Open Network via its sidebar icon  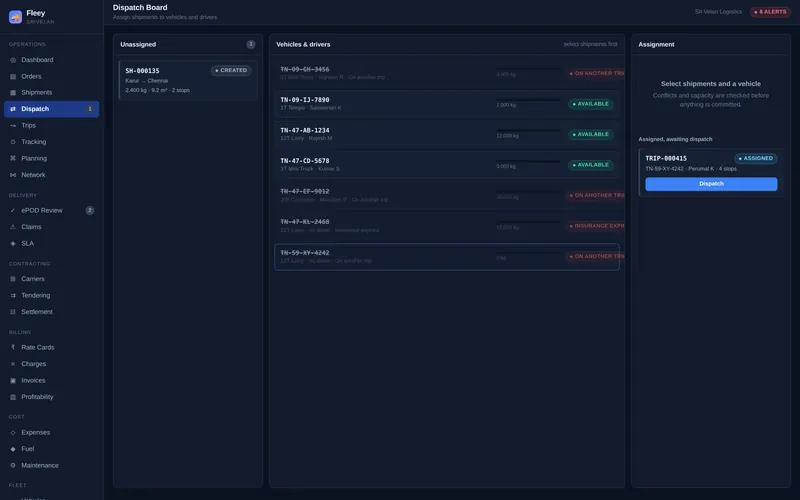coord(13,175)
